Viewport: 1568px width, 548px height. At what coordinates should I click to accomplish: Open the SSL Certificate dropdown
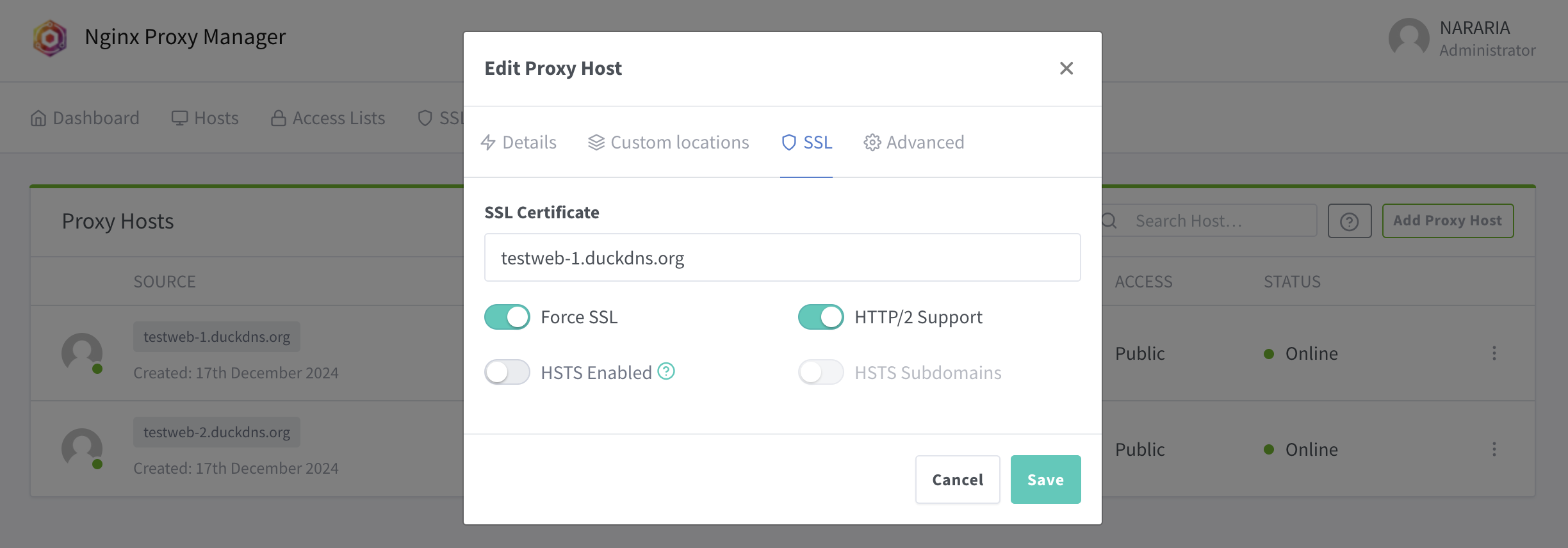pos(783,257)
